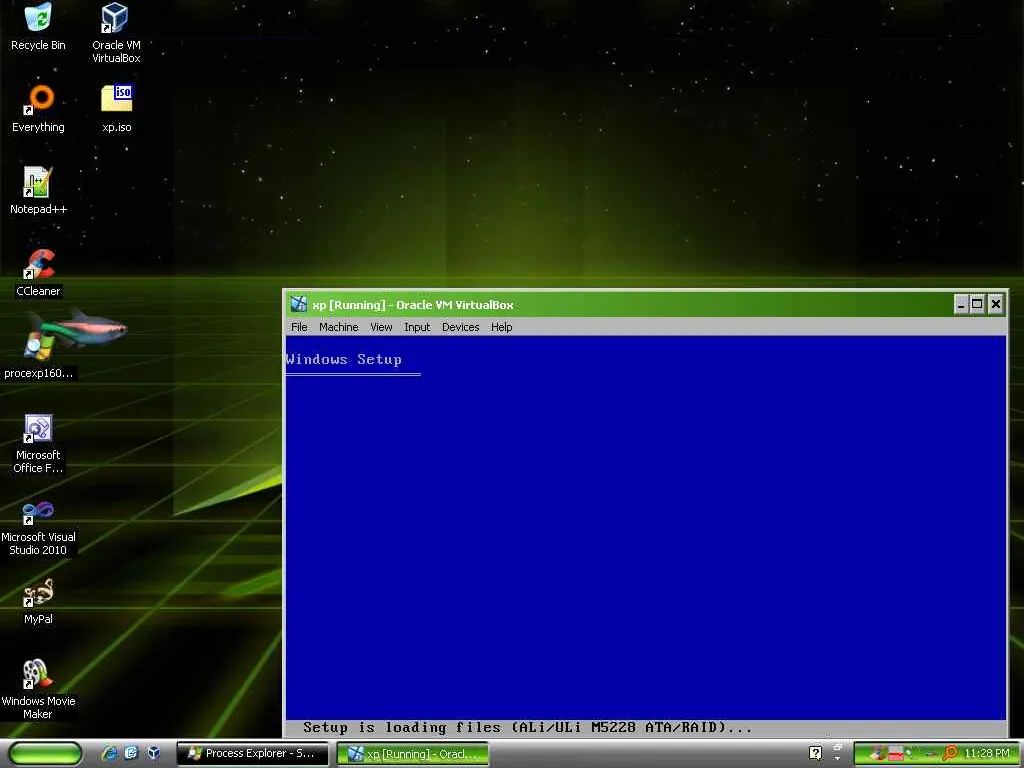This screenshot has width=1024, height=768.
Task: Select the Microsoft Visual Studio 2010 shortcut
Action: (38, 528)
